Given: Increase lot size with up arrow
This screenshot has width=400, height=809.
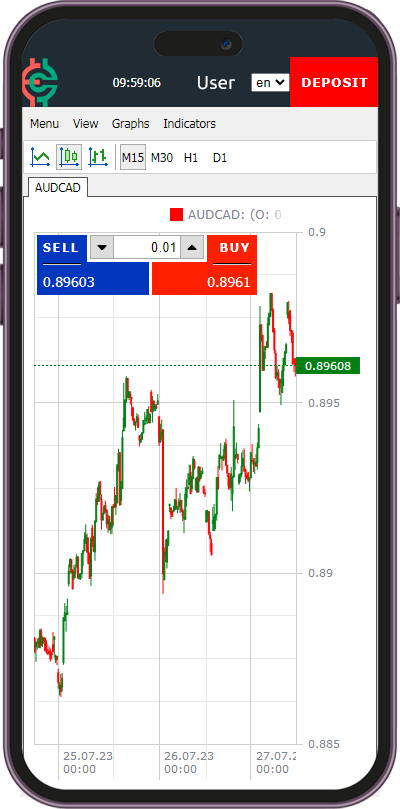Looking at the screenshot, I should coord(193,248).
